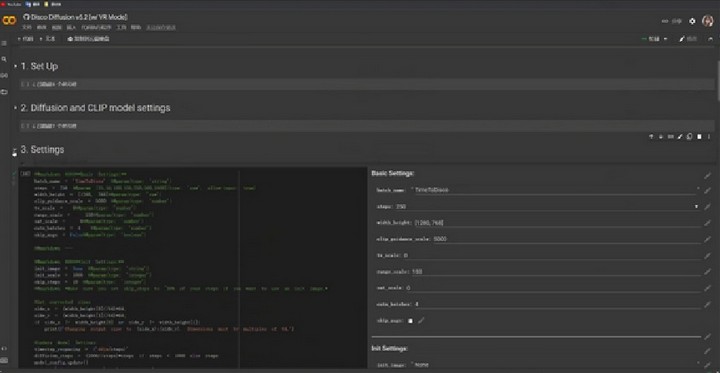Image resolution: width=720 pixels, height=373 pixels.
Task: Open the third menu in the Colab menu bar
Action: click(x=56, y=28)
